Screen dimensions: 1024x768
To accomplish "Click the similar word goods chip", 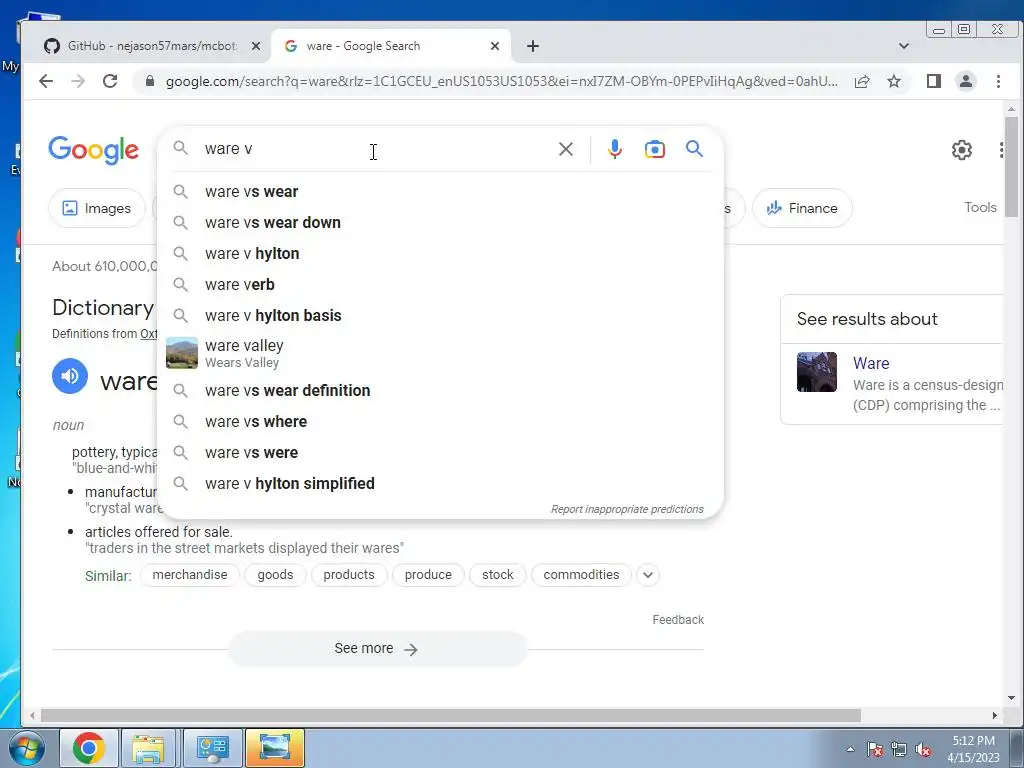I will 275,575.
